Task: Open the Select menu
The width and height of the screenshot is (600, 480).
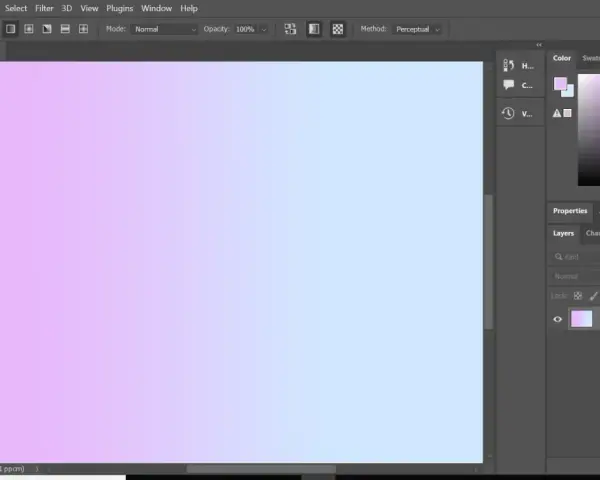Action: [16, 8]
